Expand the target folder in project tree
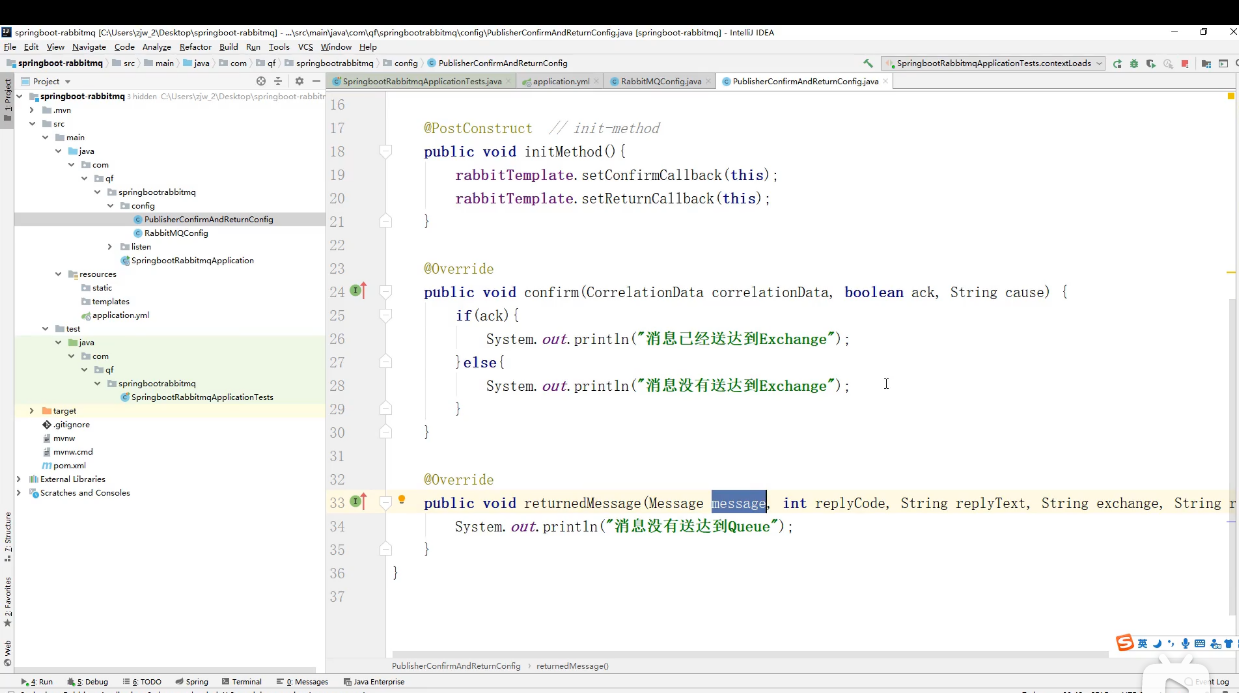This screenshot has width=1239, height=693. (x=32, y=411)
